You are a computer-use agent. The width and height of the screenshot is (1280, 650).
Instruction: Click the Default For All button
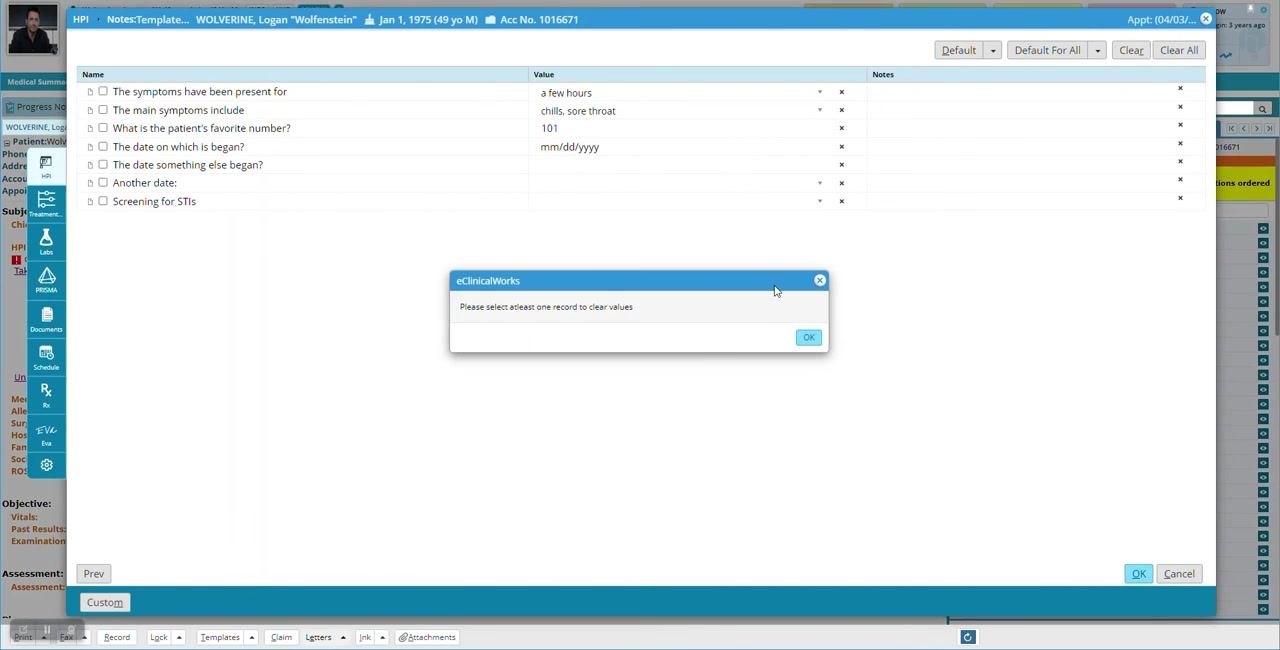[1047, 50]
